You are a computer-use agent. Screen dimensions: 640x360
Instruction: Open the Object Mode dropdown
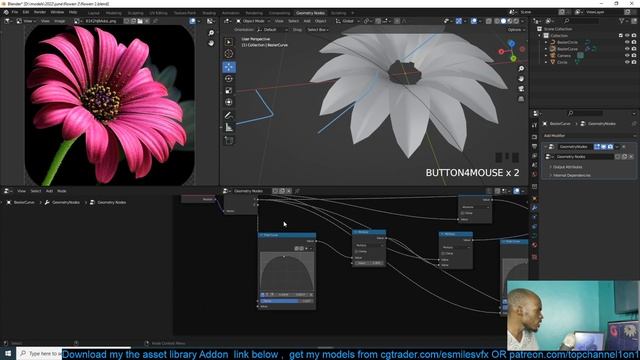pos(253,21)
